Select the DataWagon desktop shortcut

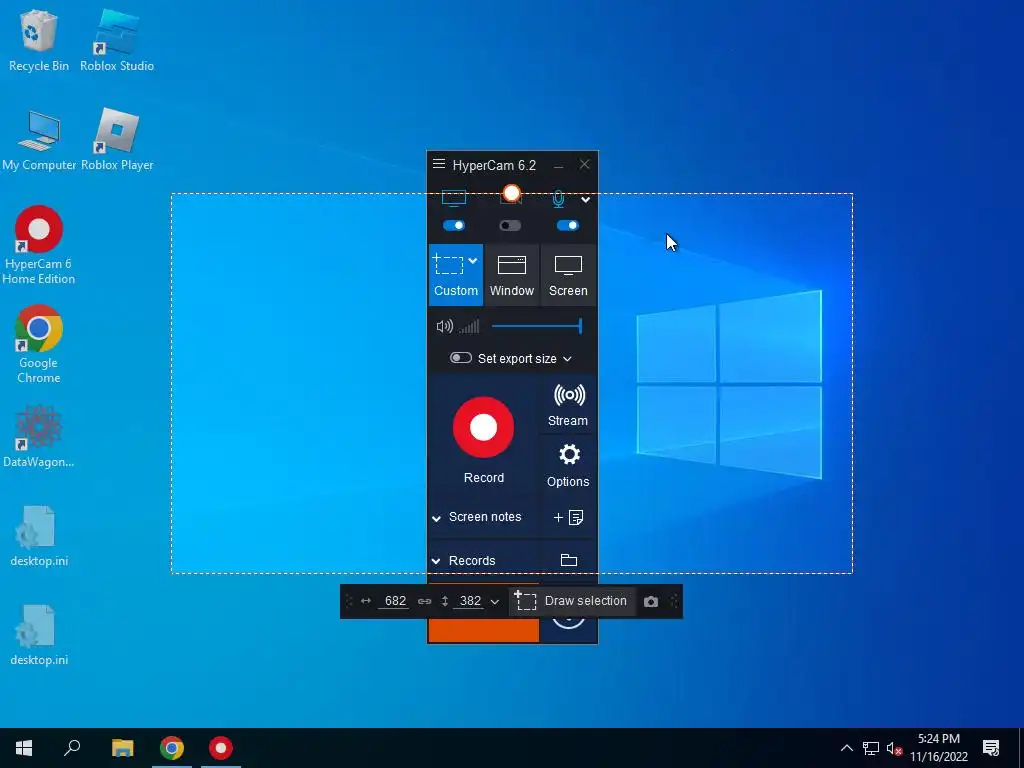(39, 436)
